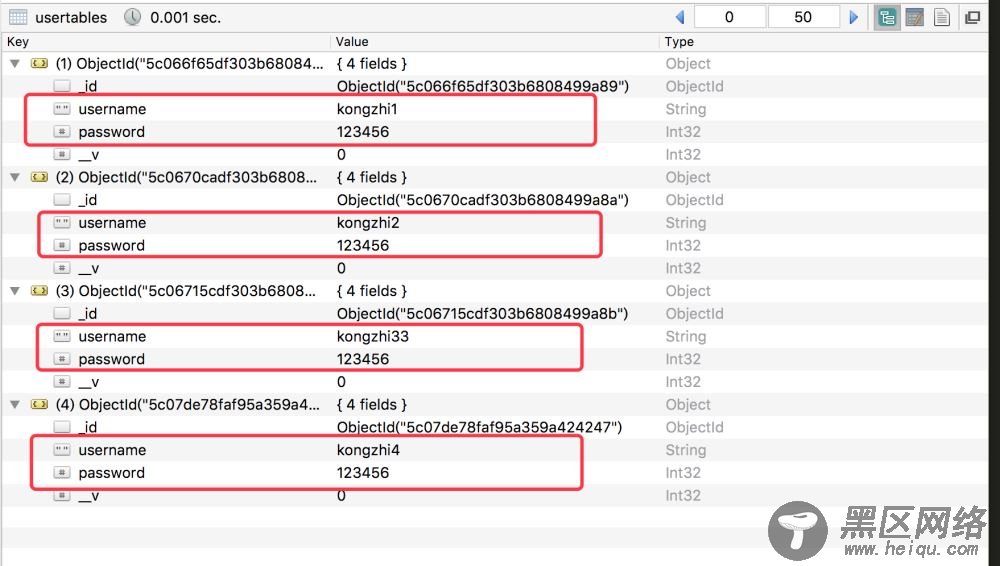
Task: Select value kongzhi33
Action: [372, 336]
